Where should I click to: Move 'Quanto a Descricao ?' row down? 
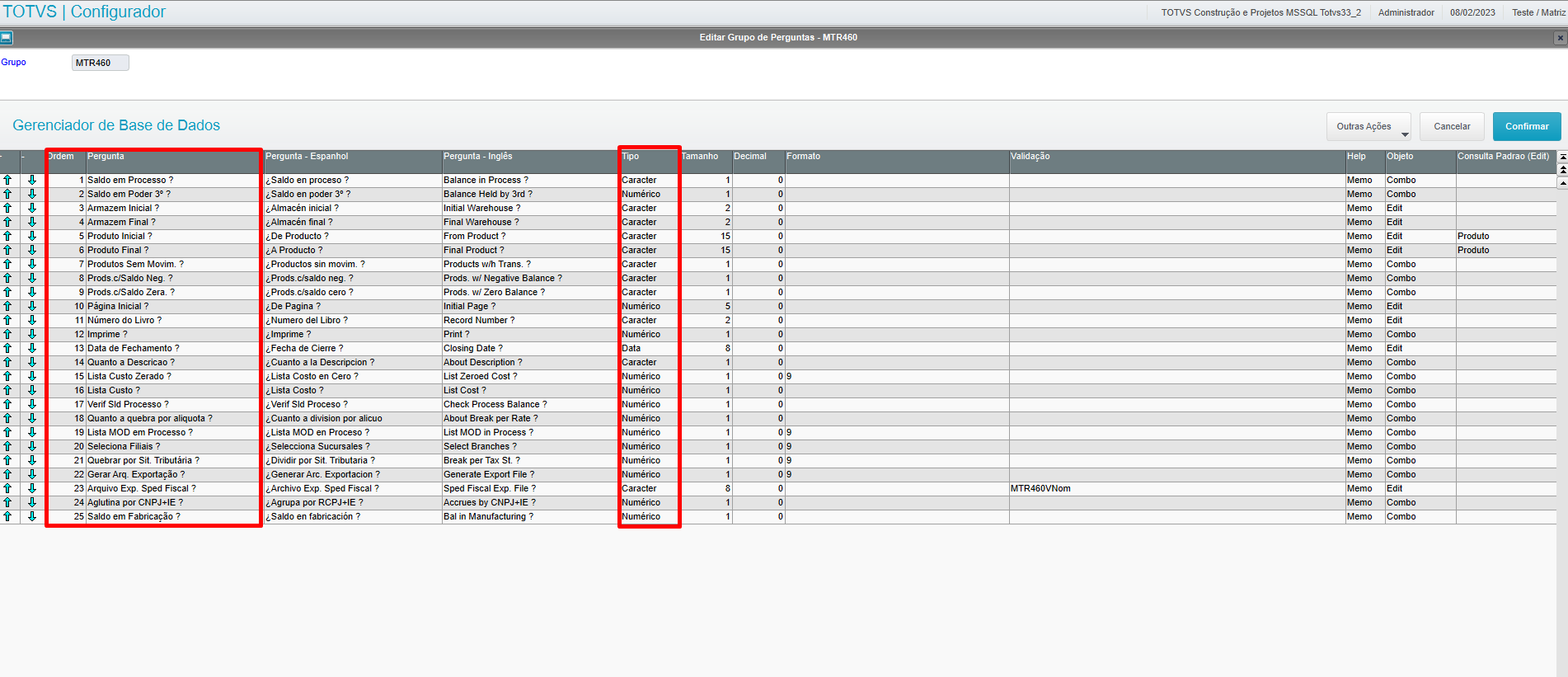pyautogui.click(x=32, y=362)
